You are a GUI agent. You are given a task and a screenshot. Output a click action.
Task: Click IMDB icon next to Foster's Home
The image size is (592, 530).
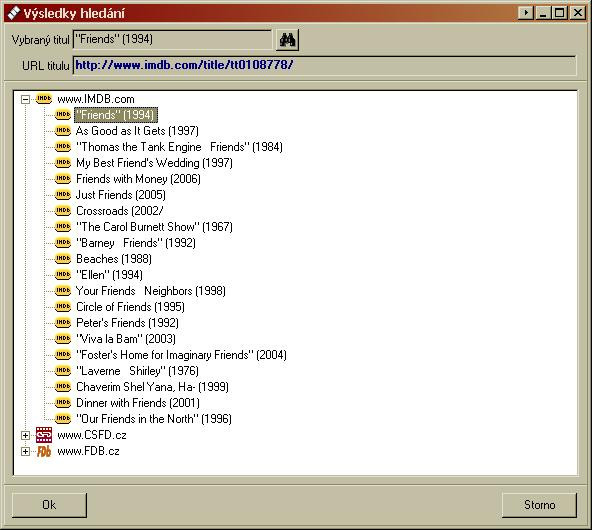tap(63, 355)
